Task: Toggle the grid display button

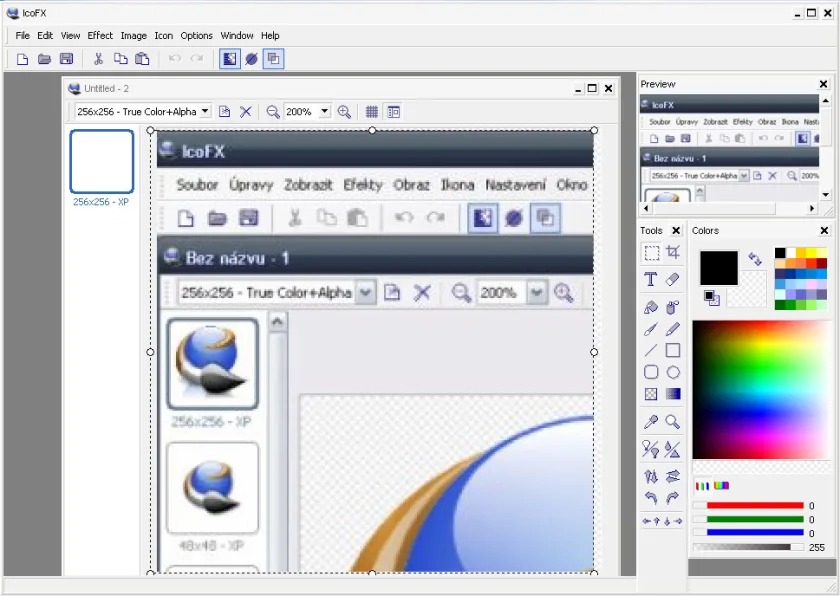Action: (x=372, y=112)
